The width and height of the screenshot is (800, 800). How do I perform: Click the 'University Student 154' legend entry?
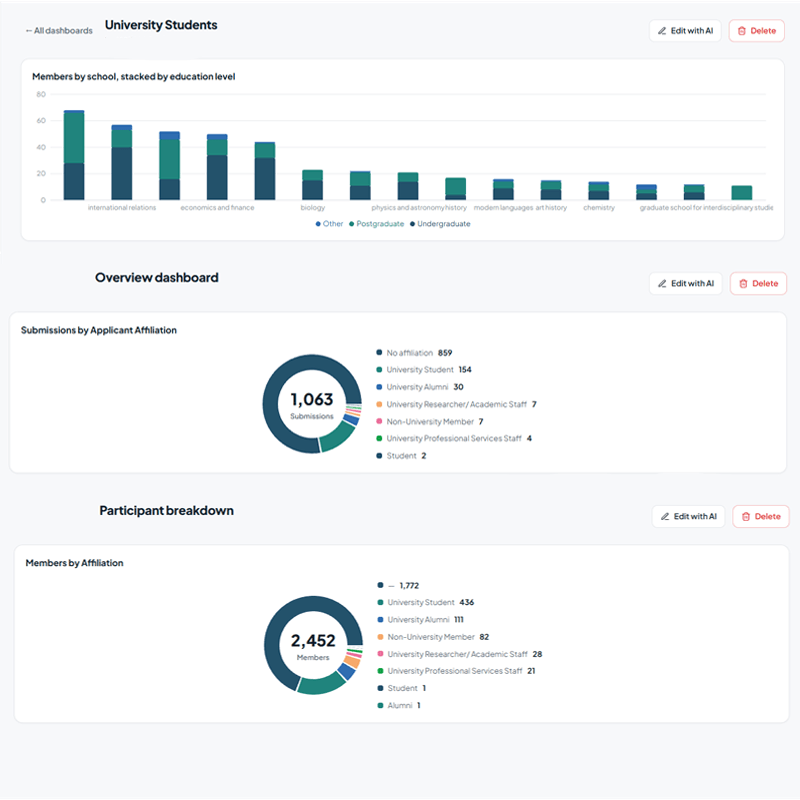click(424, 369)
